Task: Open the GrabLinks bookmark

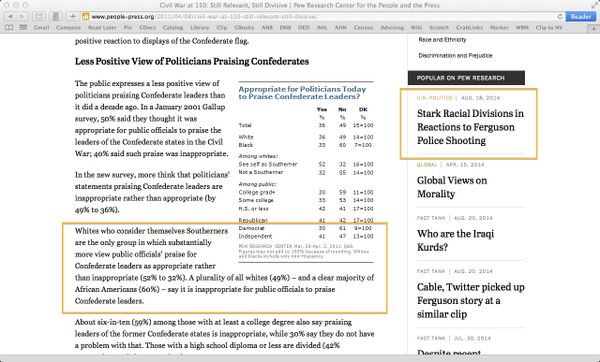Action: [469, 28]
